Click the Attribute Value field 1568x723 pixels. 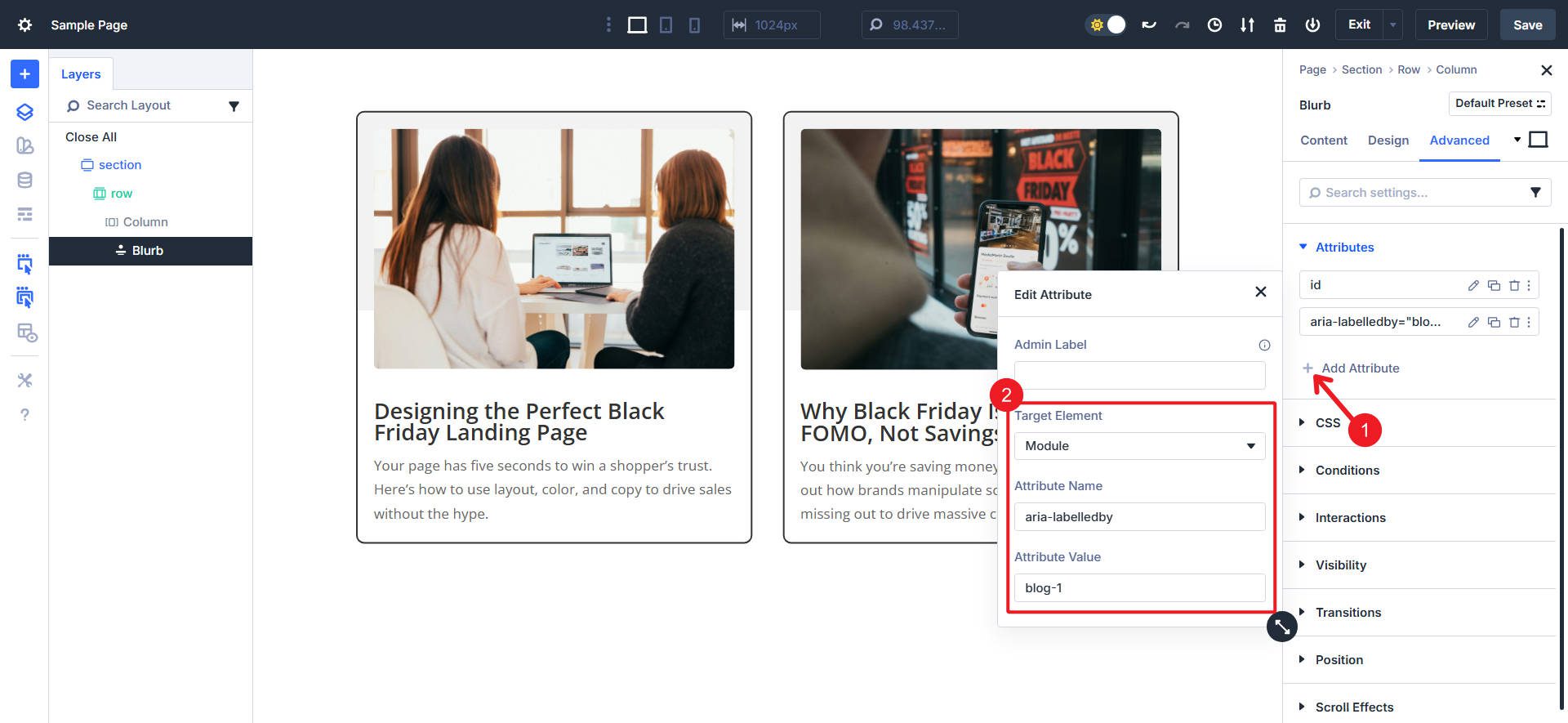point(1139,588)
